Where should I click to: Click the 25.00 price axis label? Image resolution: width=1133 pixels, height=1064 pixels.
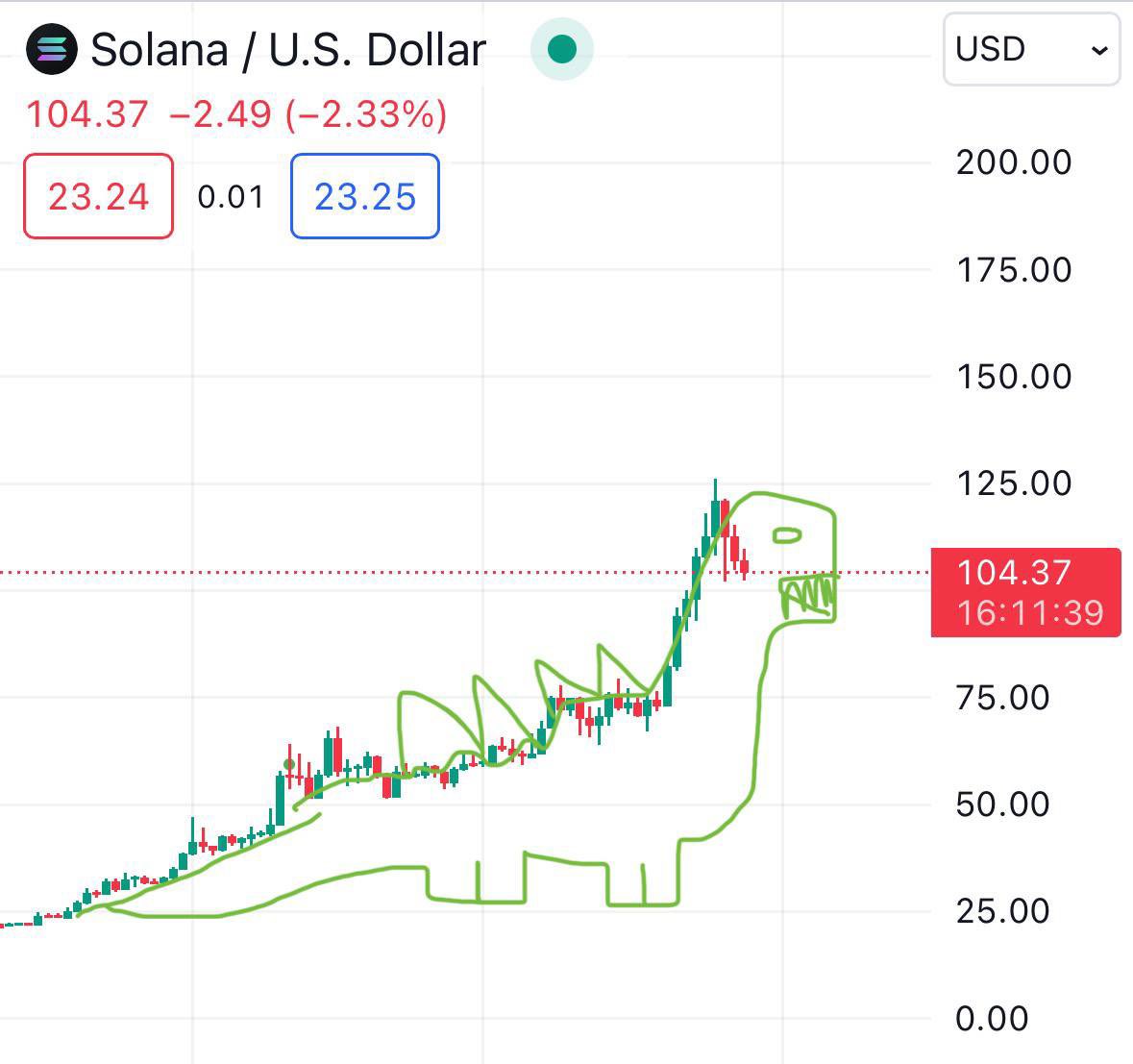[1002, 911]
